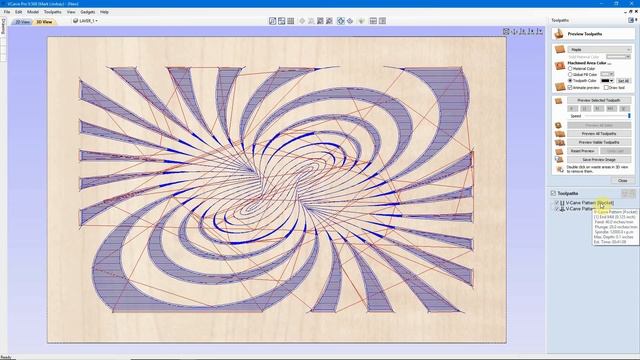Screen dimensions: 640x360
Task: Open the Solid Material Color dropdown
Action: (x=619, y=57)
